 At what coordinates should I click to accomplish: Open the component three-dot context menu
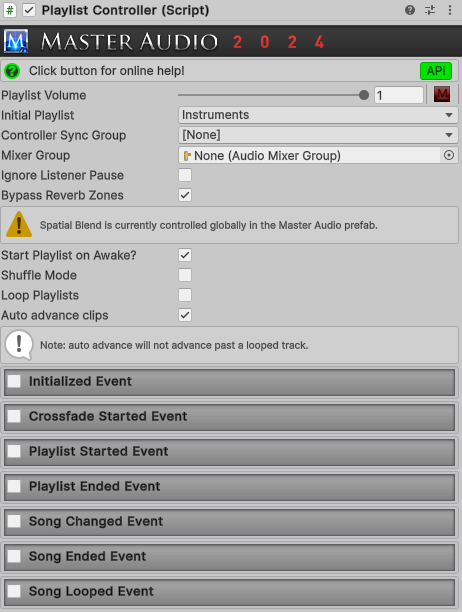[450, 10]
